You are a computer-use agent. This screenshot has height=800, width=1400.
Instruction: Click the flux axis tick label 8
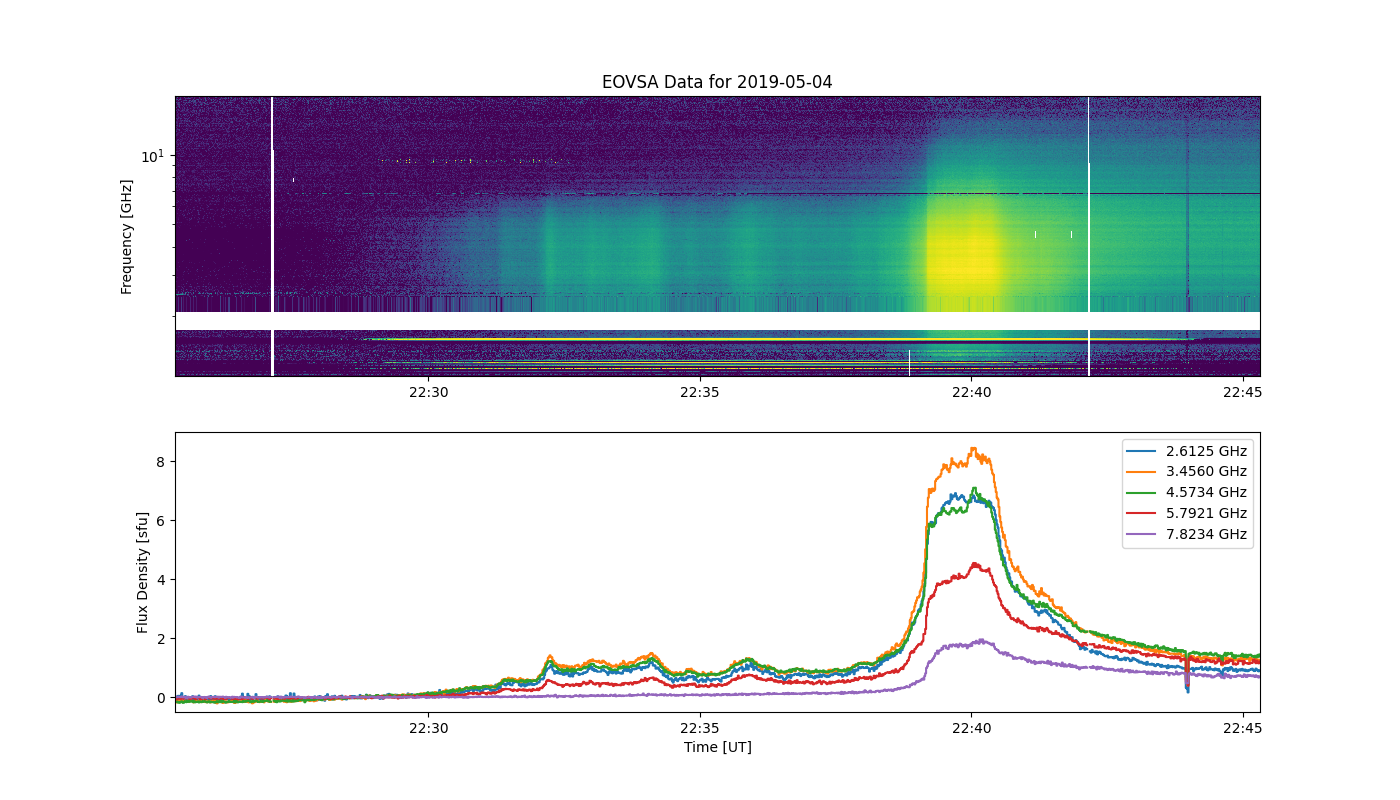tap(159, 462)
